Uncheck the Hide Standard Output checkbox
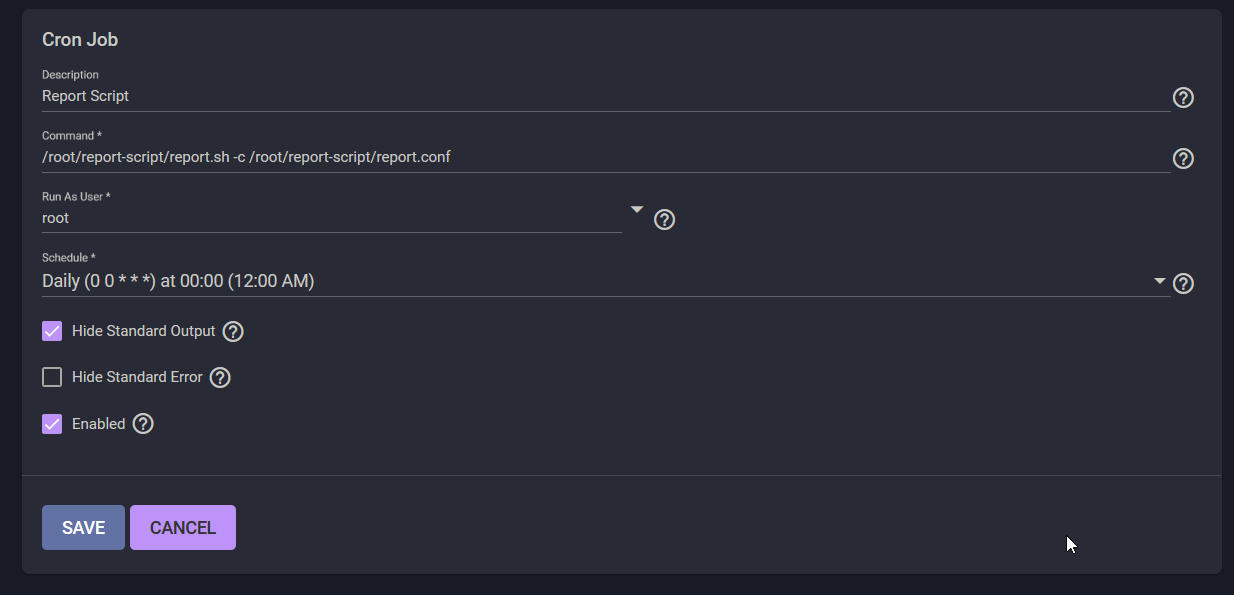 (52, 331)
